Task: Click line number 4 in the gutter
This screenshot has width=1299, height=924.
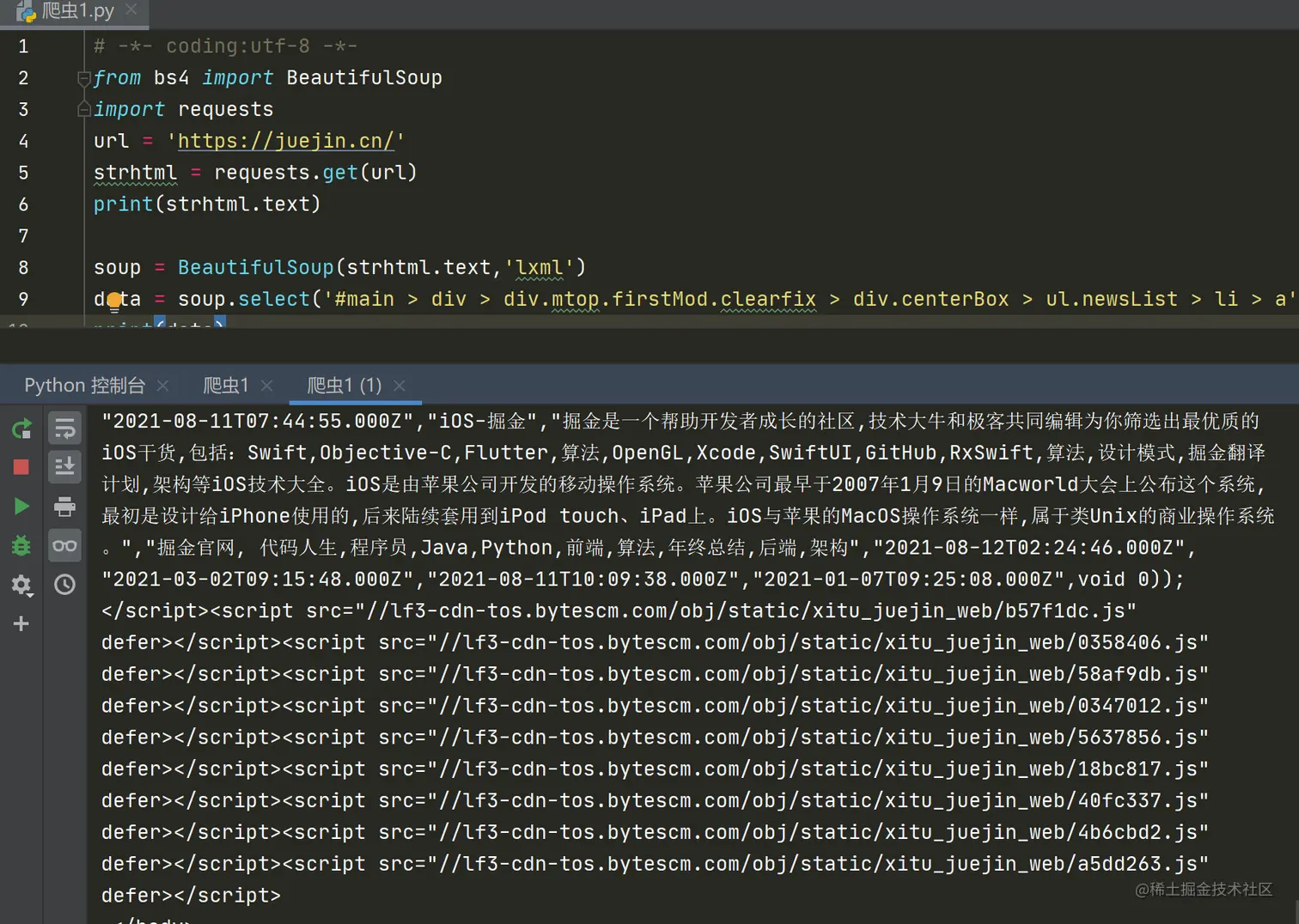Action: 23,141
